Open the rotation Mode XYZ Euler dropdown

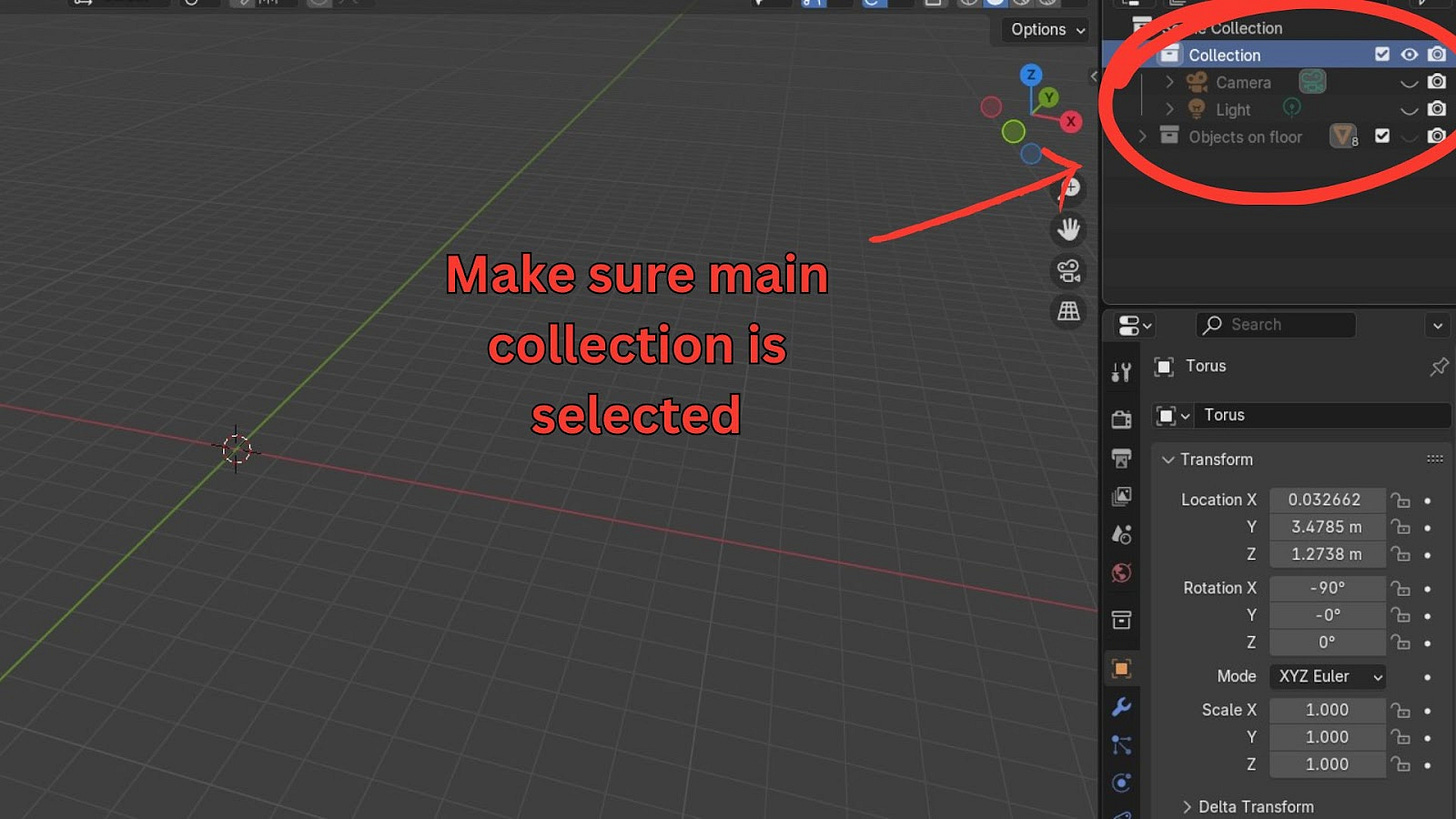tap(1328, 676)
